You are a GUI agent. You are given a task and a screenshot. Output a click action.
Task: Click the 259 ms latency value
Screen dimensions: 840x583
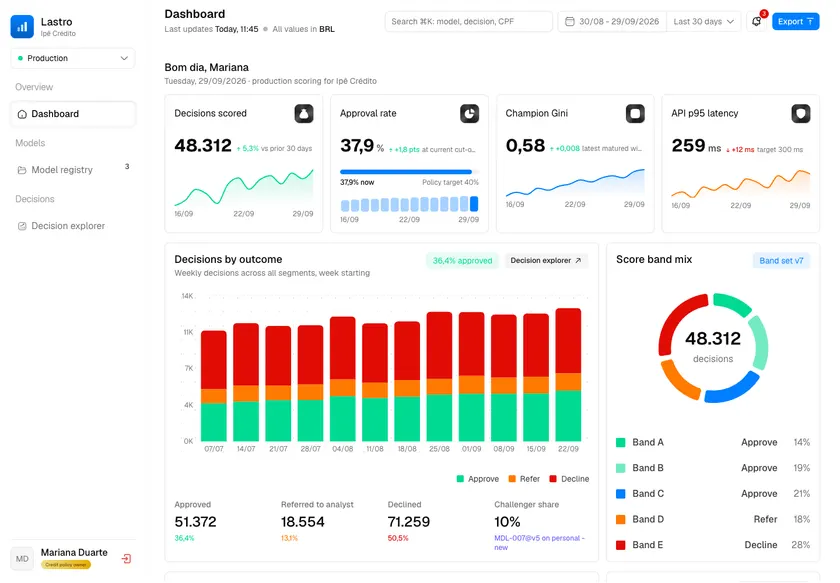(696, 146)
